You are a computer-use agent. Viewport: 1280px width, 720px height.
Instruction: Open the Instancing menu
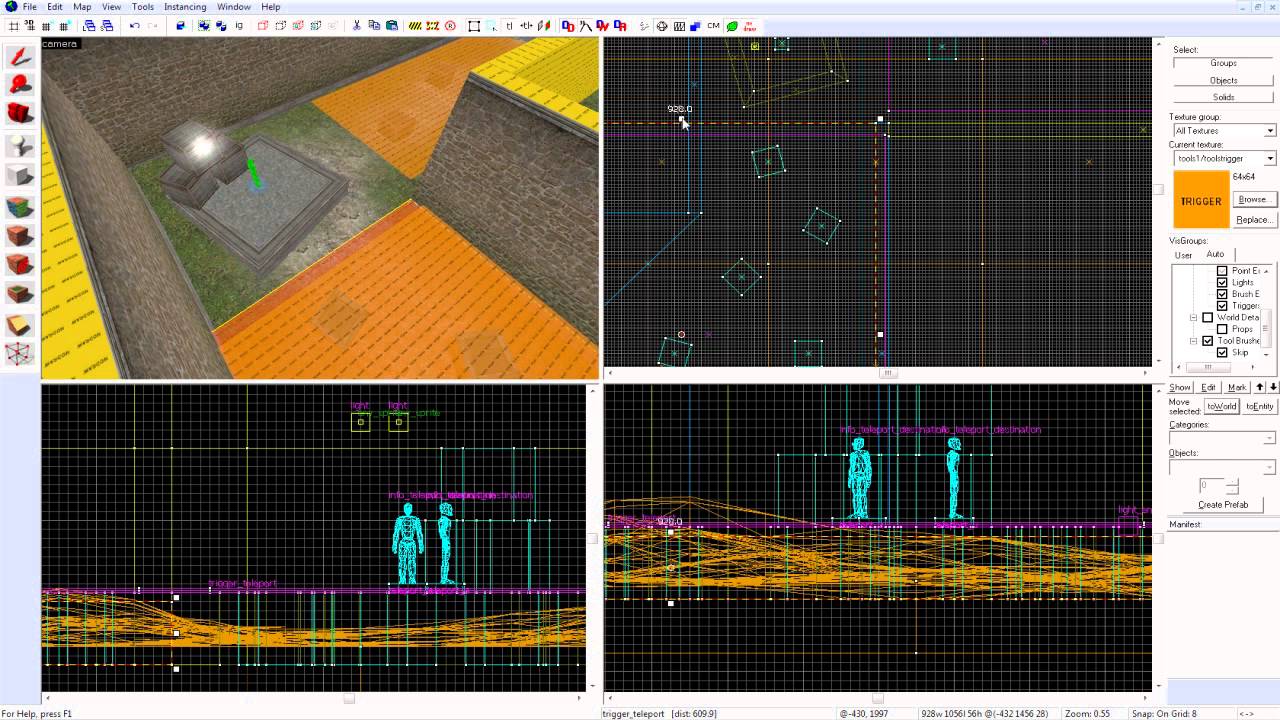[185, 7]
